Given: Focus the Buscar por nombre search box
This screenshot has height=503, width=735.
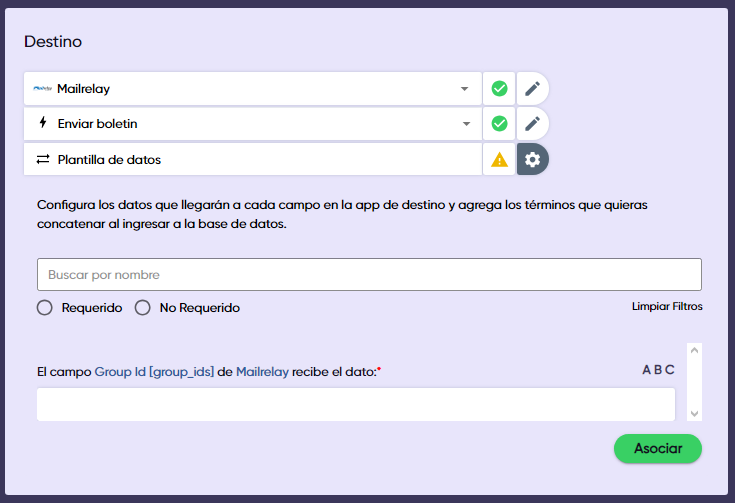Looking at the screenshot, I should tap(368, 274).
